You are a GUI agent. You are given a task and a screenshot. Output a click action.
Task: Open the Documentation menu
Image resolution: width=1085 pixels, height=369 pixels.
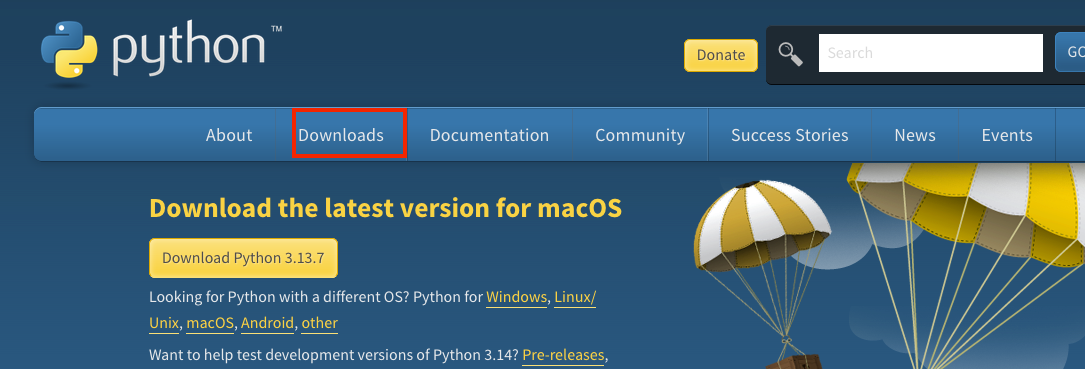(x=489, y=135)
